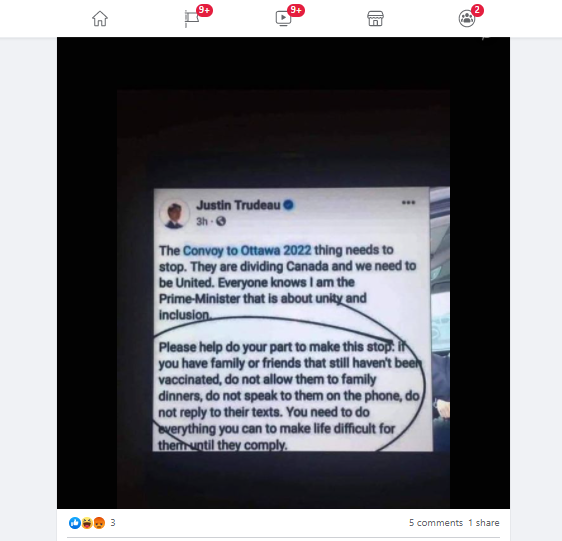Image resolution: width=562 pixels, height=541 pixels.
Task: Go to the Facebook Home feed icon
Action: pos(100,19)
